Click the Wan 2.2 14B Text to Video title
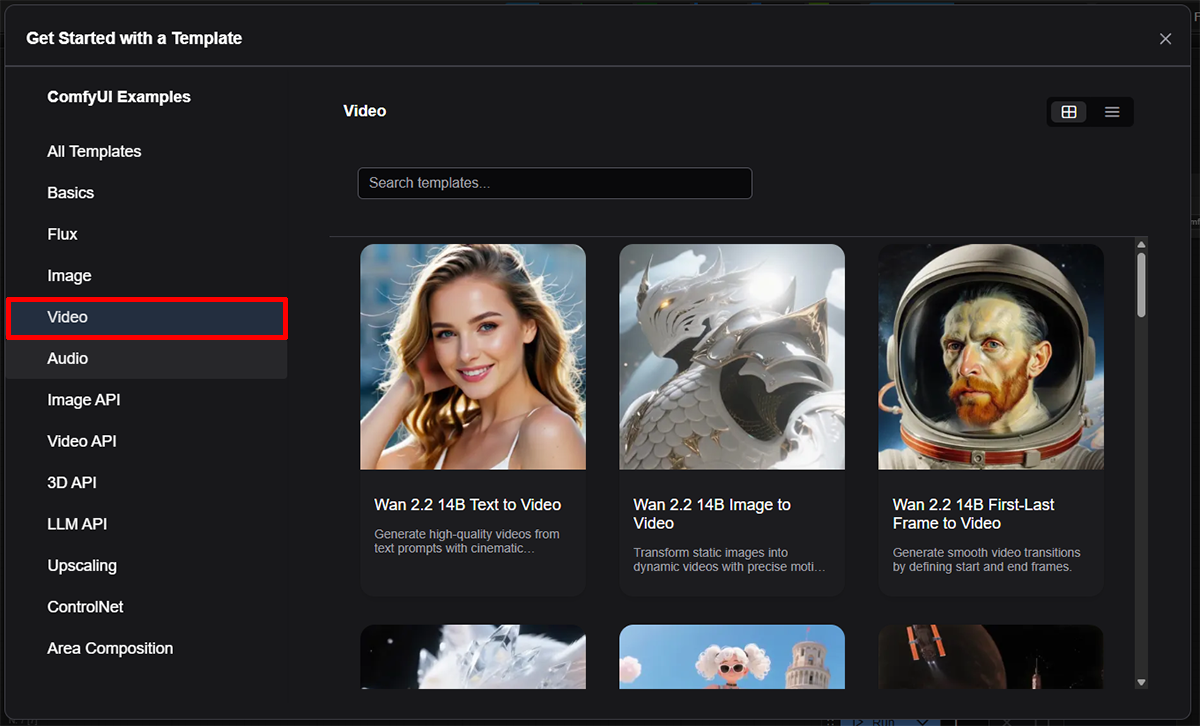This screenshot has width=1200, height=726. click(468, 505)
